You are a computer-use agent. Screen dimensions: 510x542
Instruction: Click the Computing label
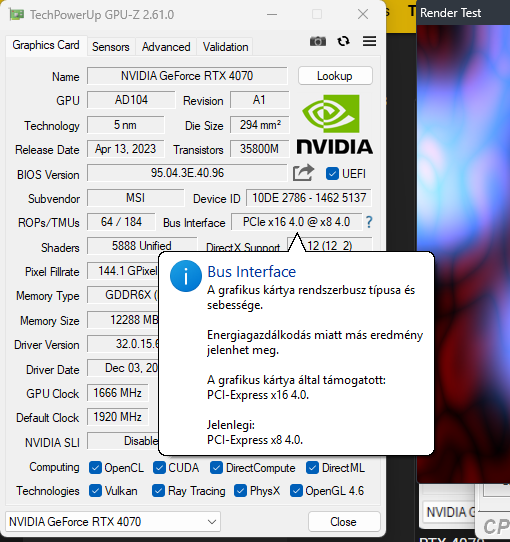[54, 467]
